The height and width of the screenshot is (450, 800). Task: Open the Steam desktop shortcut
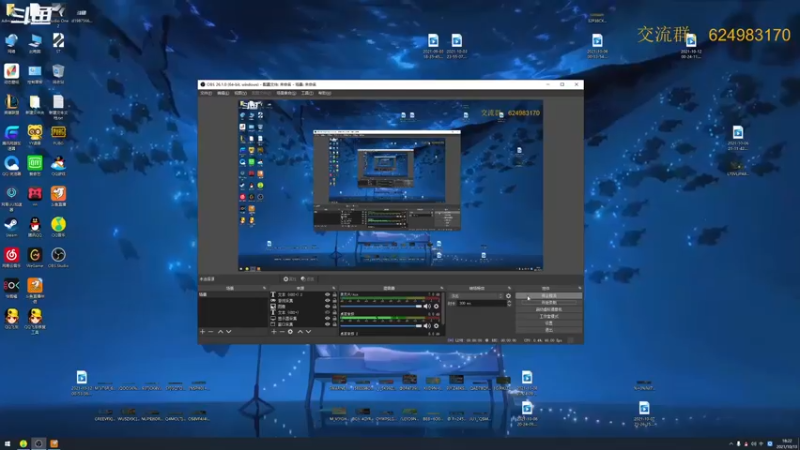[11, 227]
